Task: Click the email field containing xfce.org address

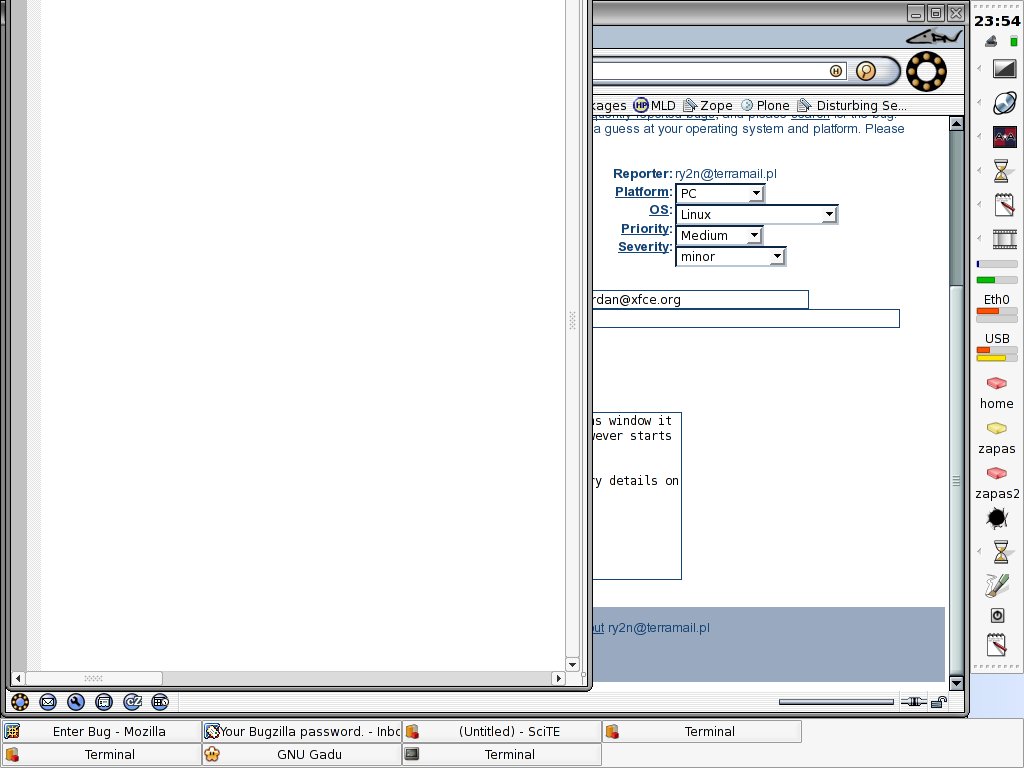Action: pos(700,299)
